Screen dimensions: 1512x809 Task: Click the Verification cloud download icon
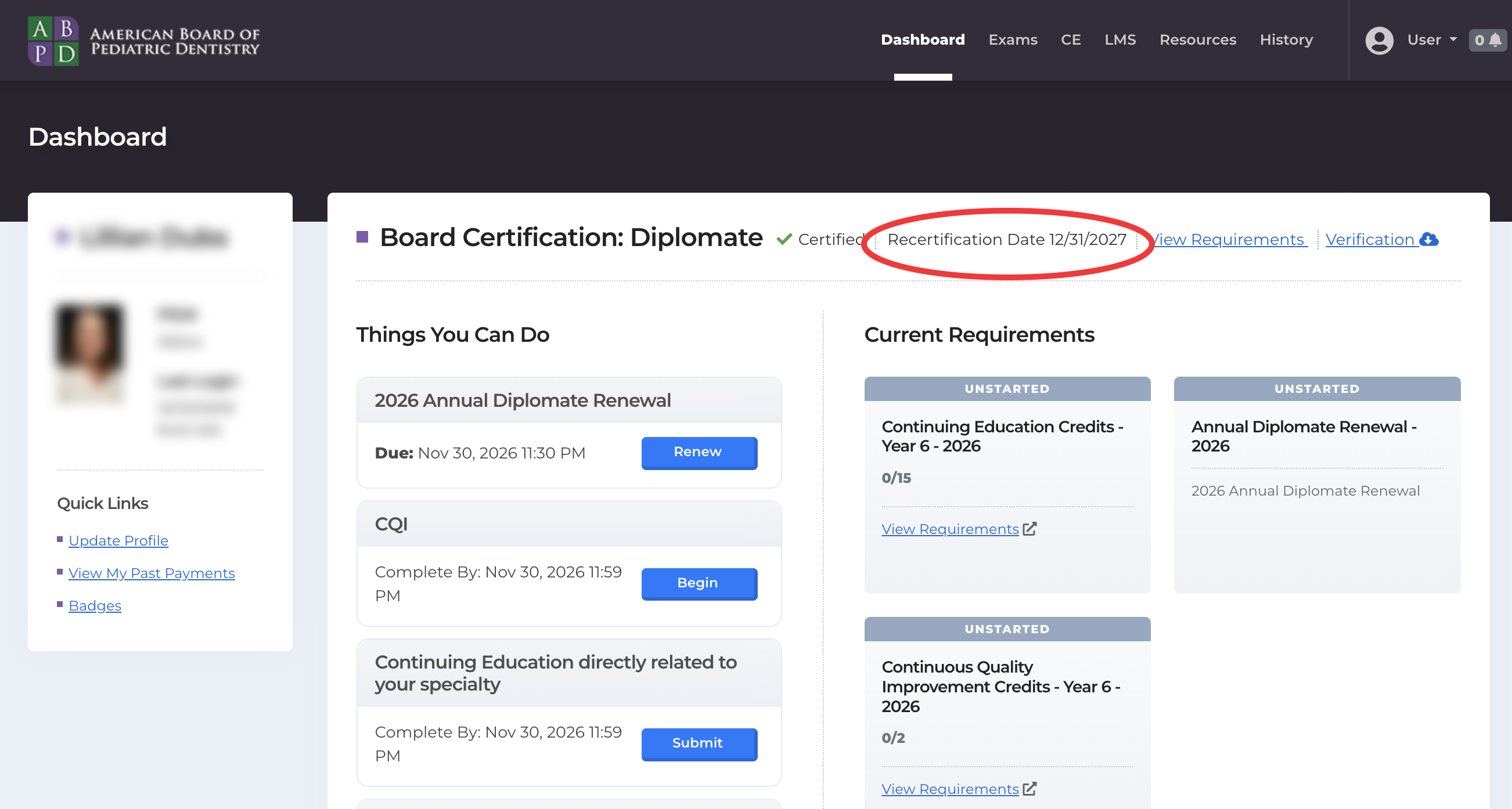click(x=1429, y=239)
